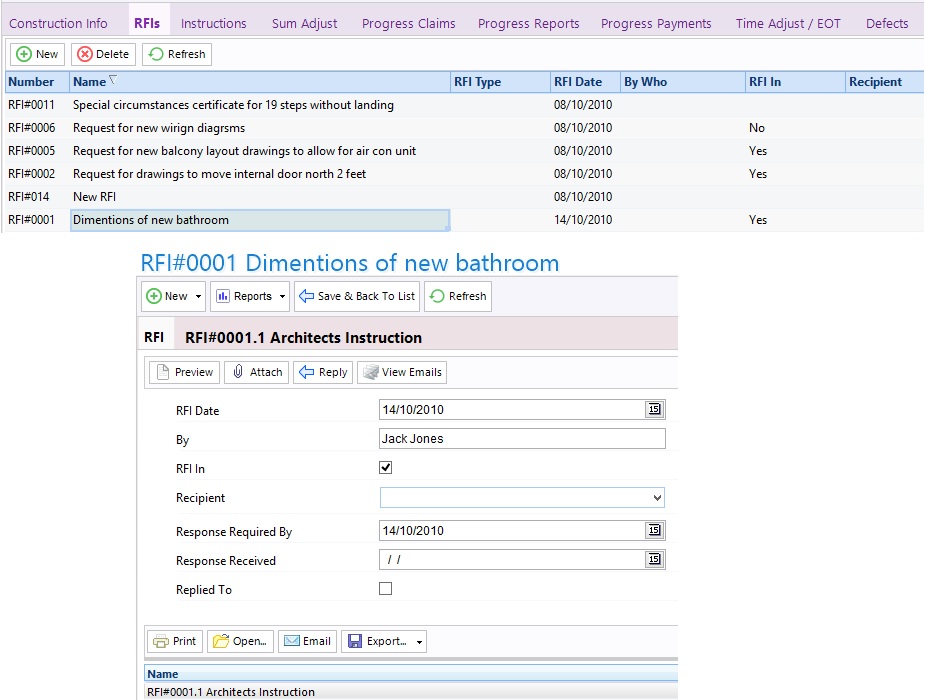Viewport: 925px width, 700px height.
Task: Select the New RFI row
Action: tap(464, 197)
